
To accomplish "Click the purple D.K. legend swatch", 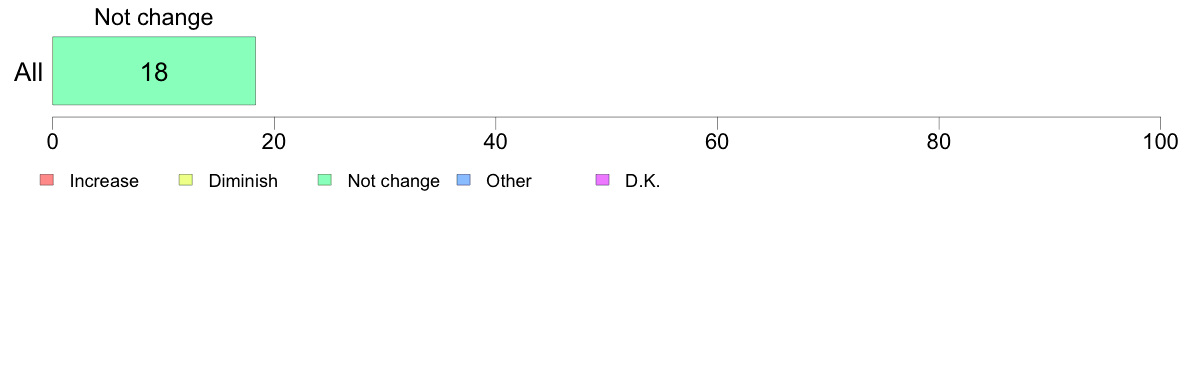I will [x=602, y=180].
